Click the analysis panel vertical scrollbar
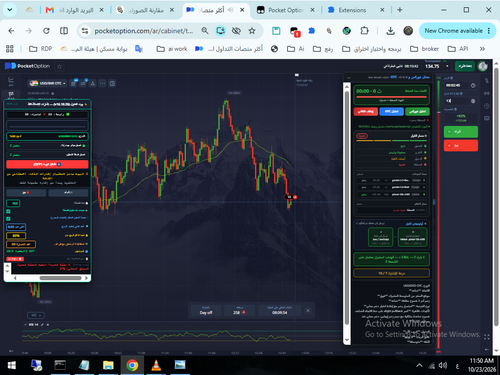The image size is (500, 375). 347,207
